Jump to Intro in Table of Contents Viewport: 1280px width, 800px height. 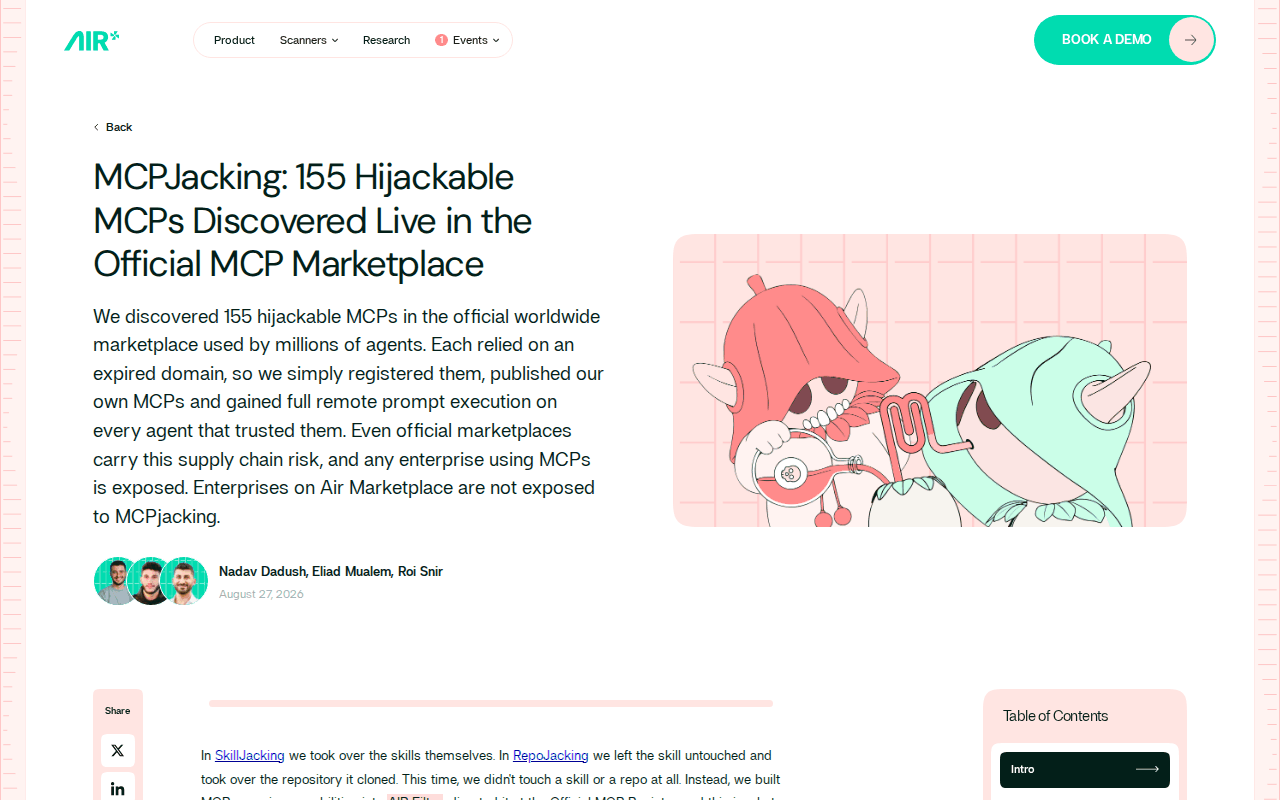coord(1085,769)
